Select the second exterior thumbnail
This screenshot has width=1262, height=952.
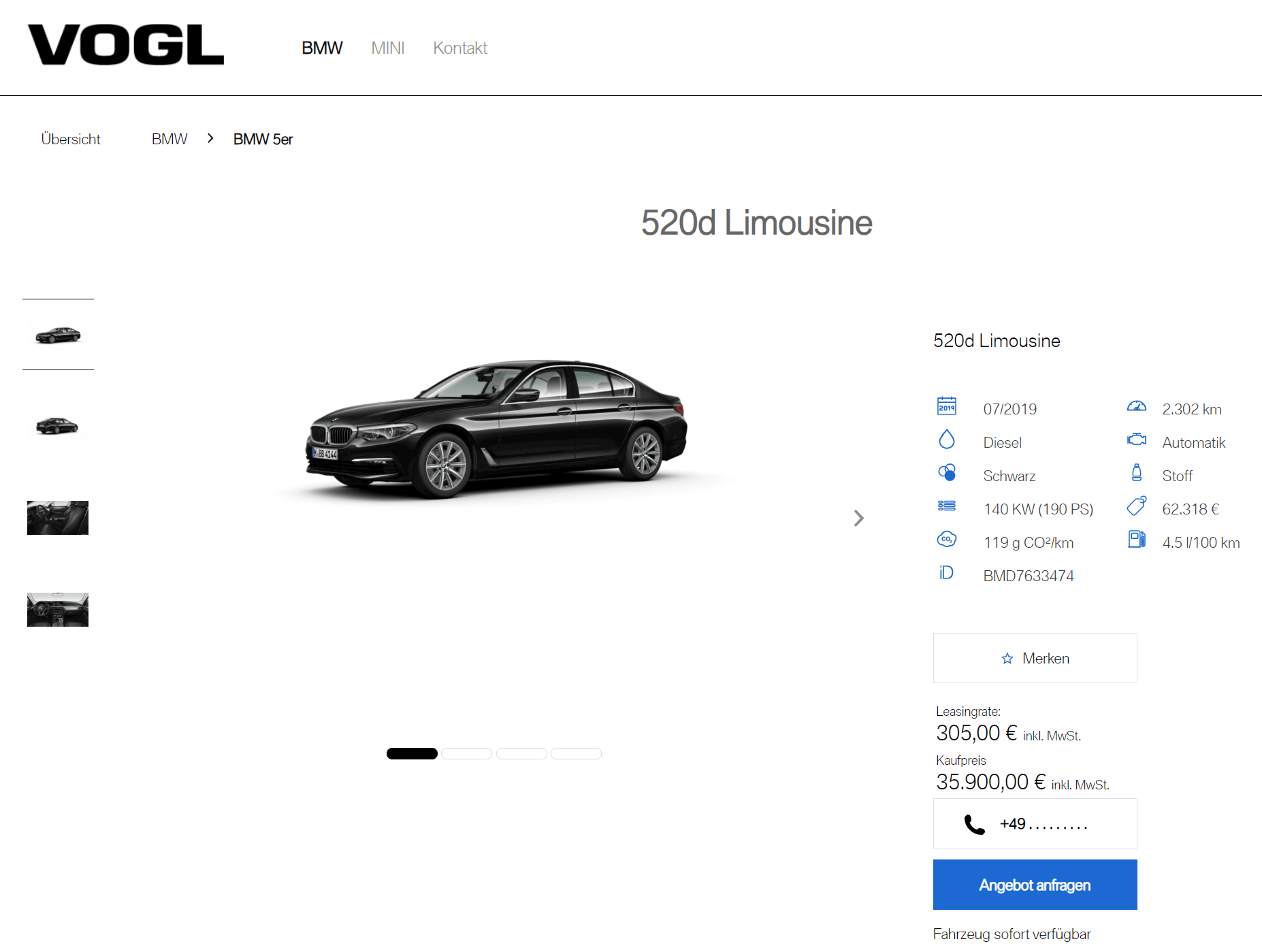pos(58,426)
